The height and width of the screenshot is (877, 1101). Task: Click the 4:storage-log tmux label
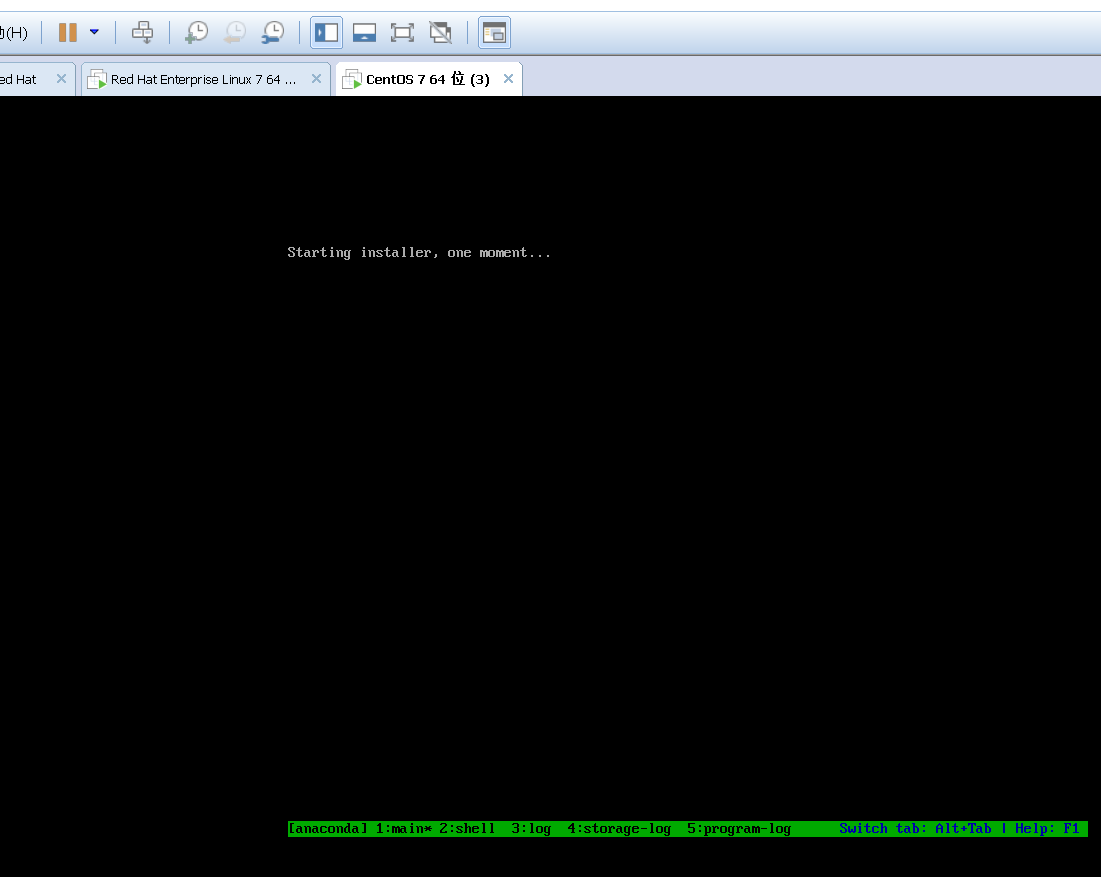tap(619, 829)
